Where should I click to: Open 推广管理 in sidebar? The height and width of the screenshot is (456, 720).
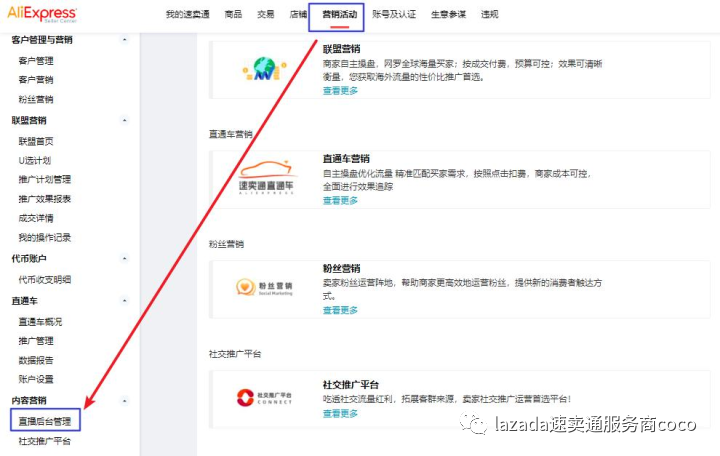pyautogui.click(x=36, y=341)
